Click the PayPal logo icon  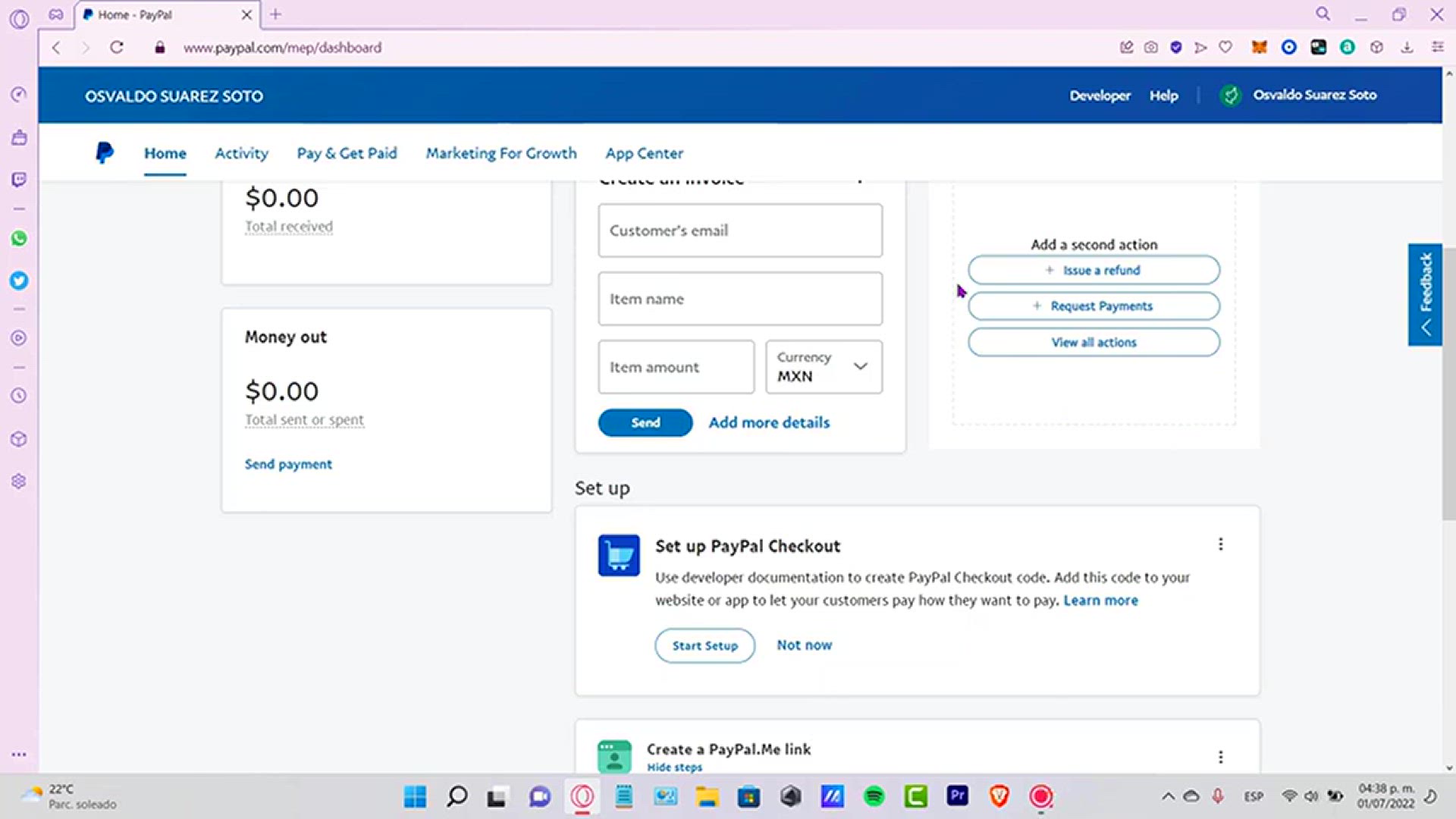(x=105, y=153)
